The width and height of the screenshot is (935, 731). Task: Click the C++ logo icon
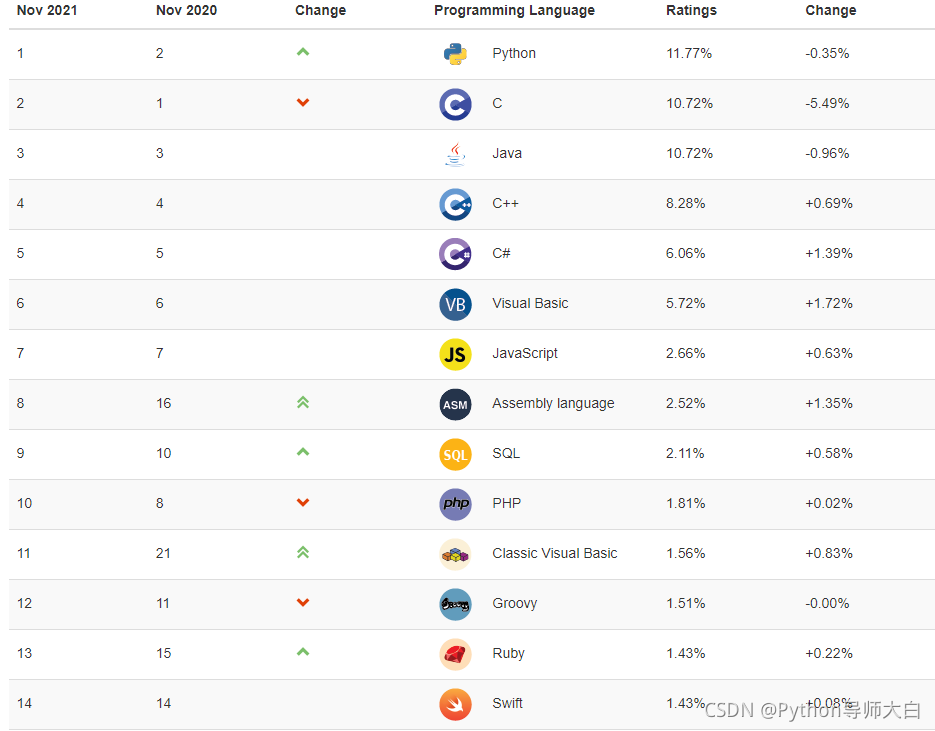[x=455, y=204]
